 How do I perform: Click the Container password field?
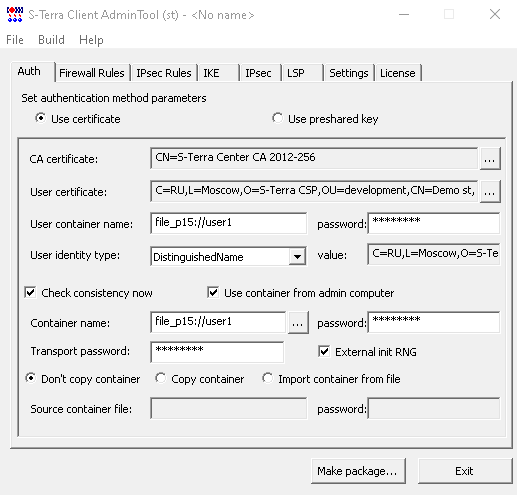click(x=434, y=322)
